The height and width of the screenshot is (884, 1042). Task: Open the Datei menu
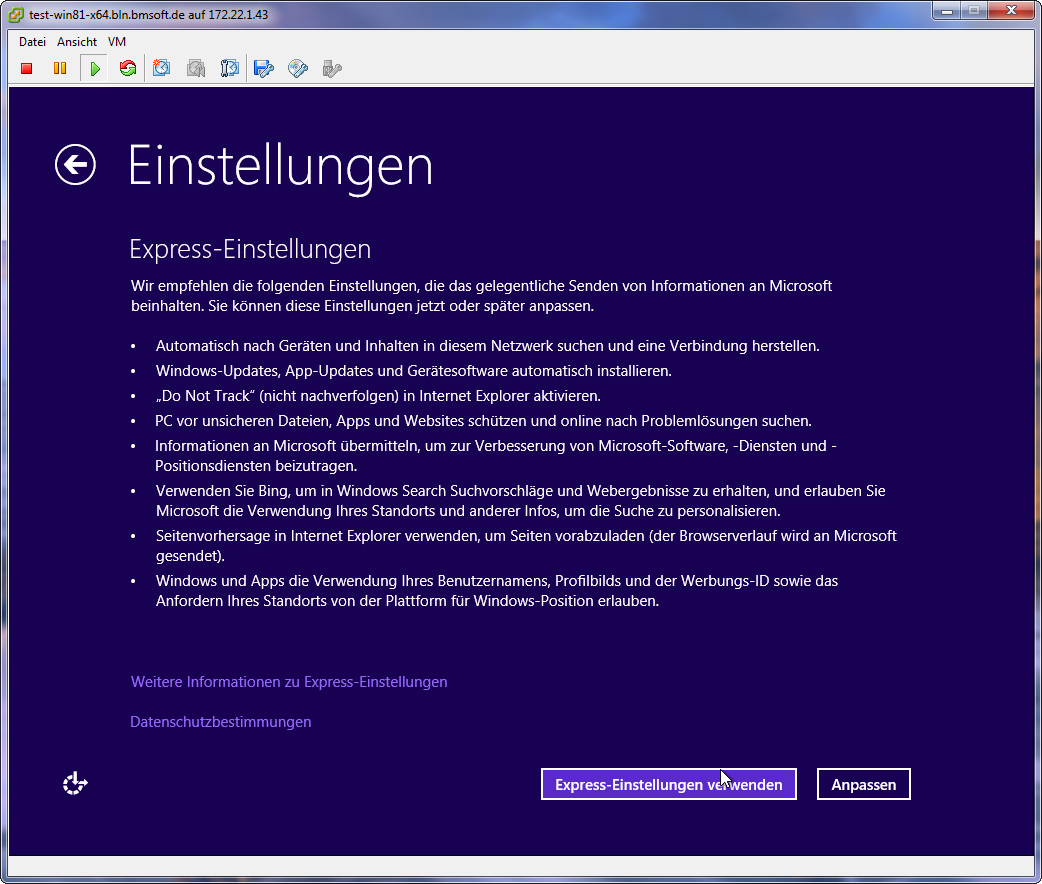[32, 42]
